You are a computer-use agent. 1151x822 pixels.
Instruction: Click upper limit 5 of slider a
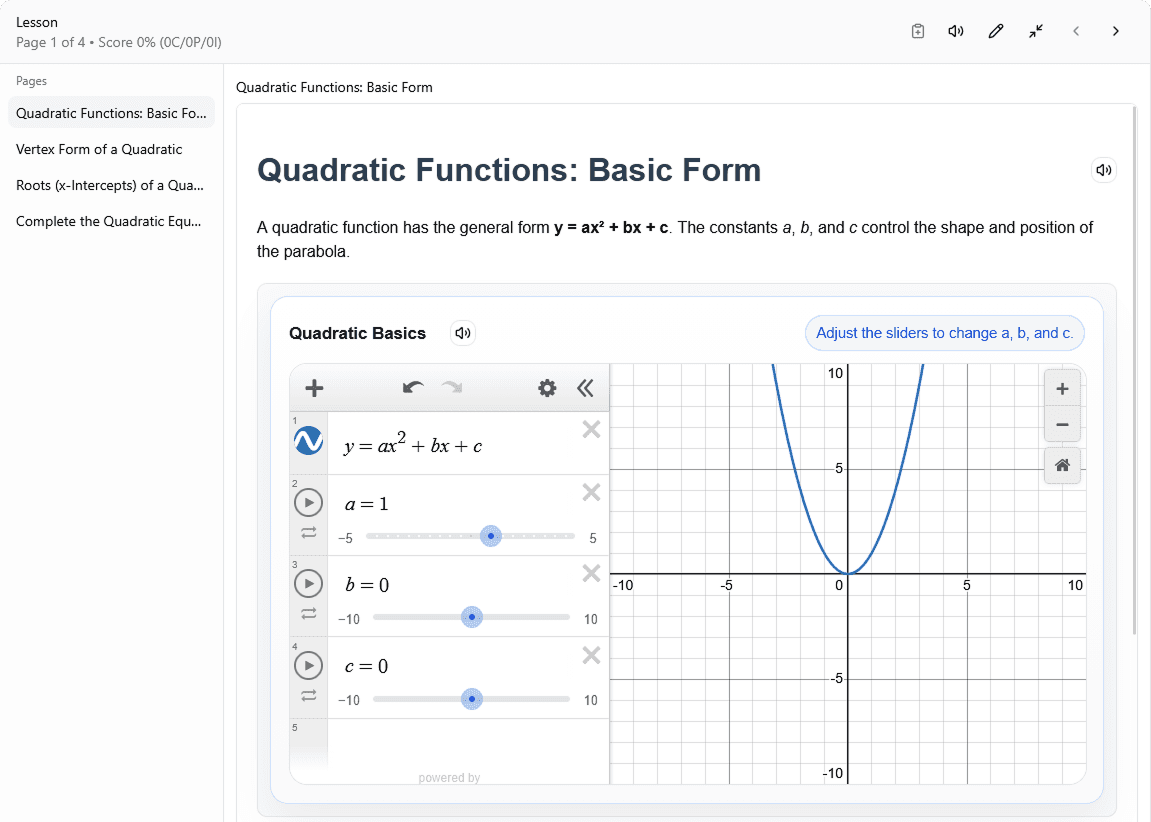pyautogui.click(x=593, y=538)
